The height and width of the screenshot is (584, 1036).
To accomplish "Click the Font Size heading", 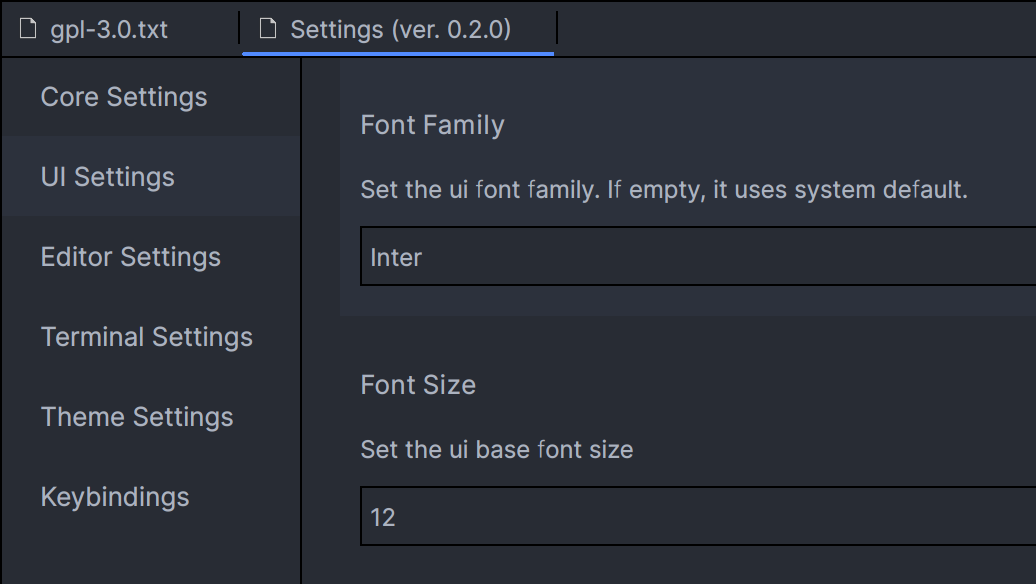I will click(x=418, y=384).
